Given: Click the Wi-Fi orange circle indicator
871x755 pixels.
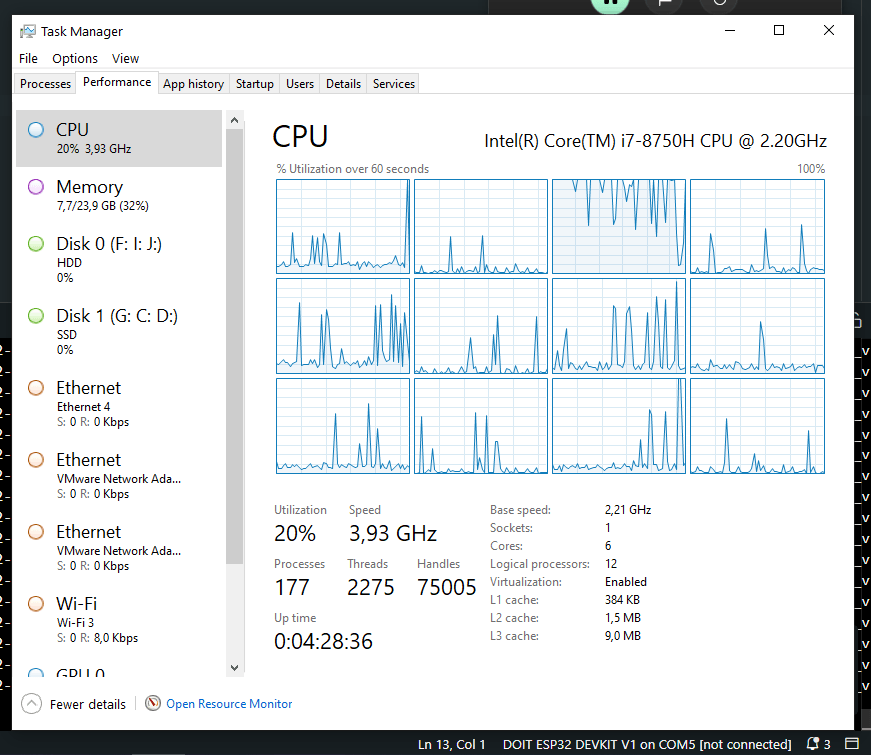Looking at the screenshot, I should pyautogui.click(x=36, y=604).
